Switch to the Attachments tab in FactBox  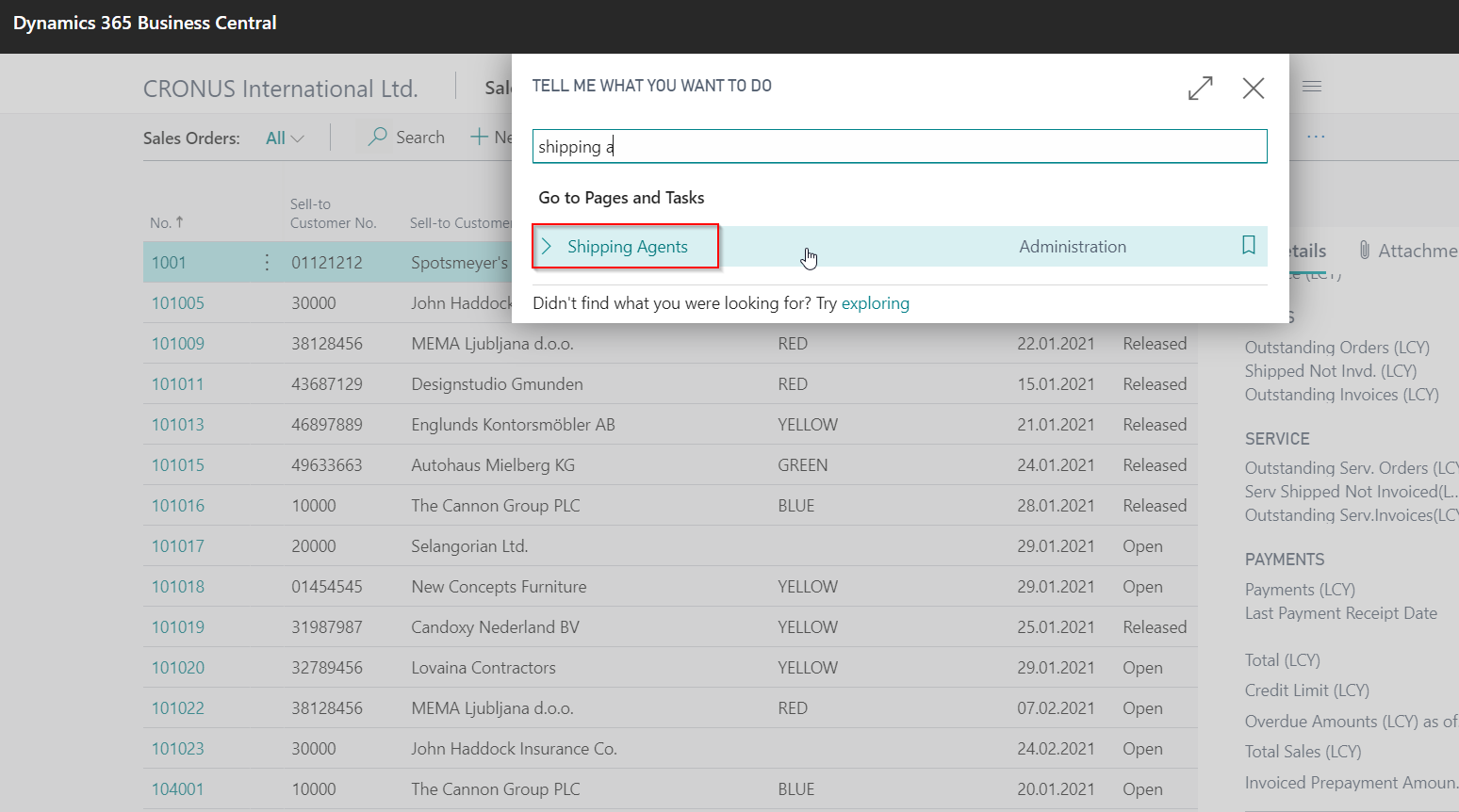(1407, 251)
